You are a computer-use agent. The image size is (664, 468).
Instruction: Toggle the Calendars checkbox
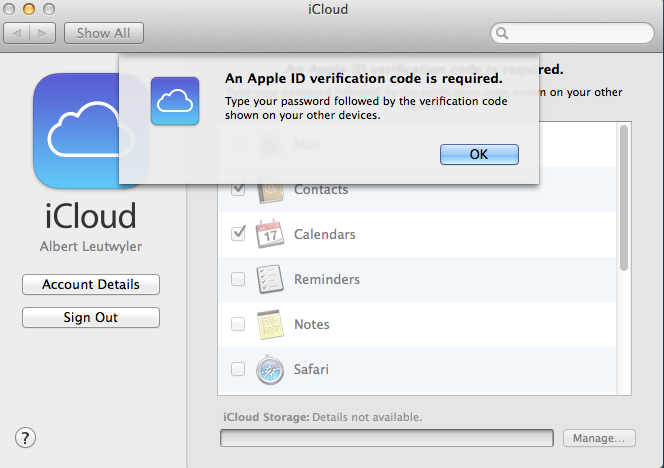(x=238, y=234)
